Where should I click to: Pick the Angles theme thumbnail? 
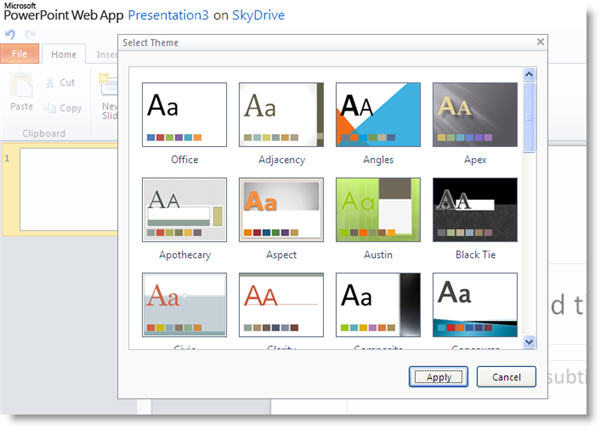pyautogui.click(x=378, y=114)
